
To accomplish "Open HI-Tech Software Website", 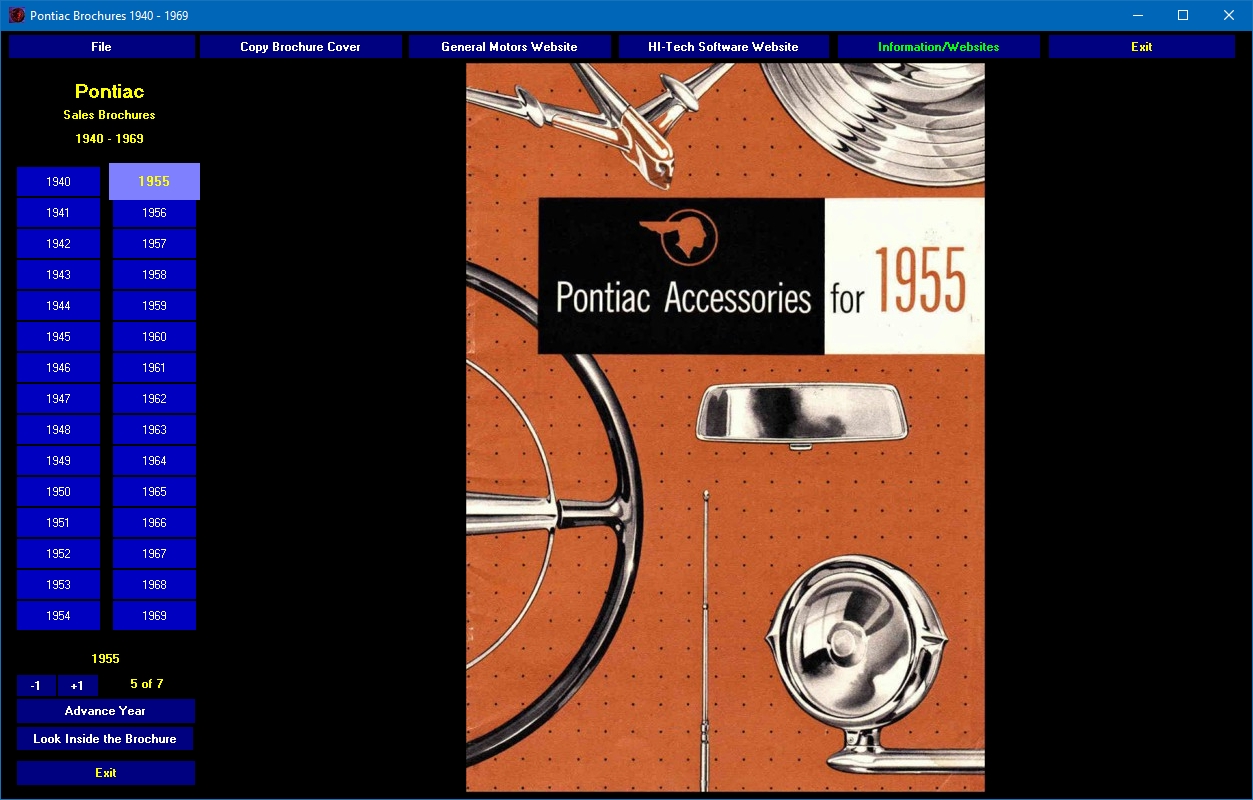I will click(723, 47).
